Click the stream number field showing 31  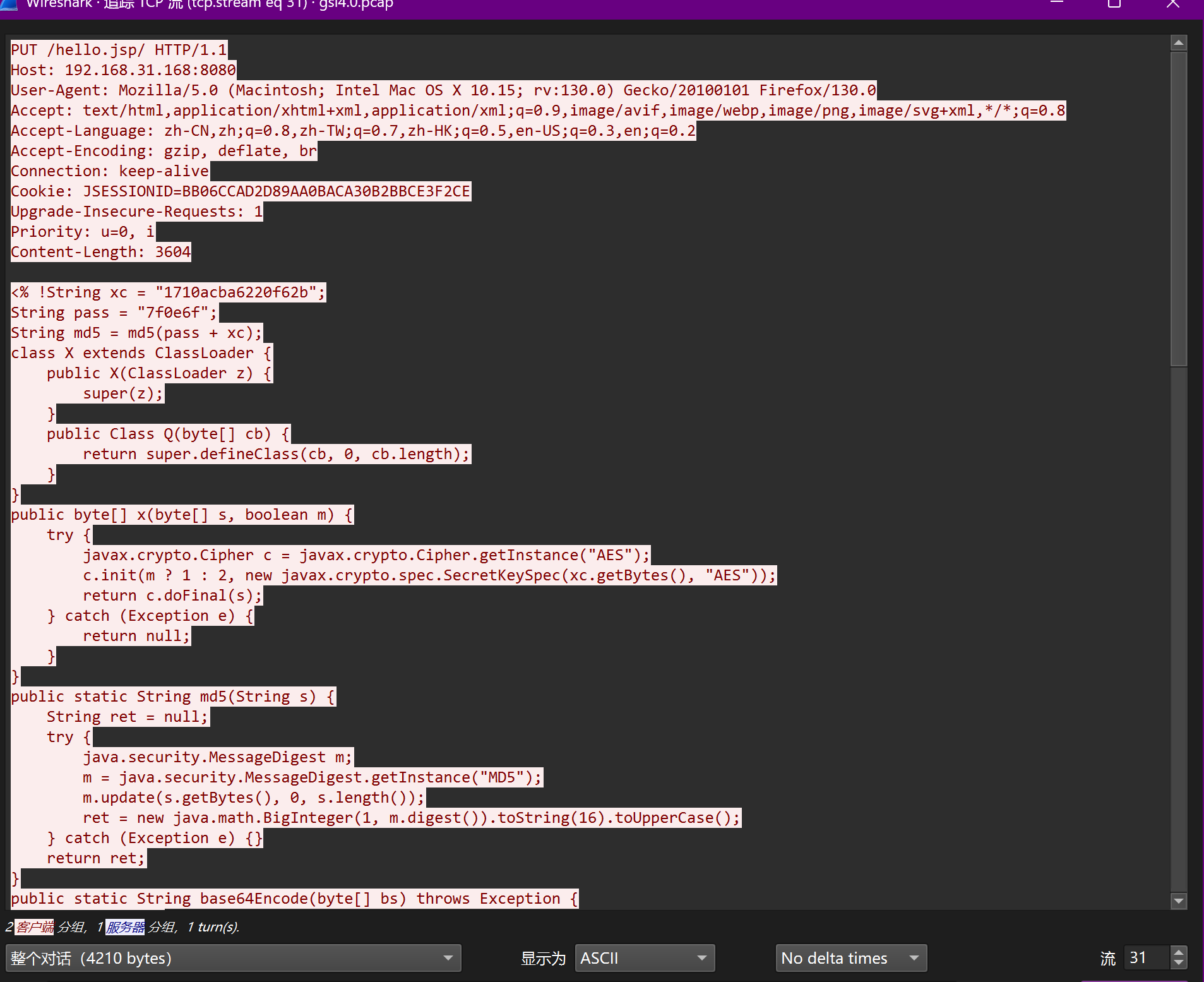pos(1146,958)
